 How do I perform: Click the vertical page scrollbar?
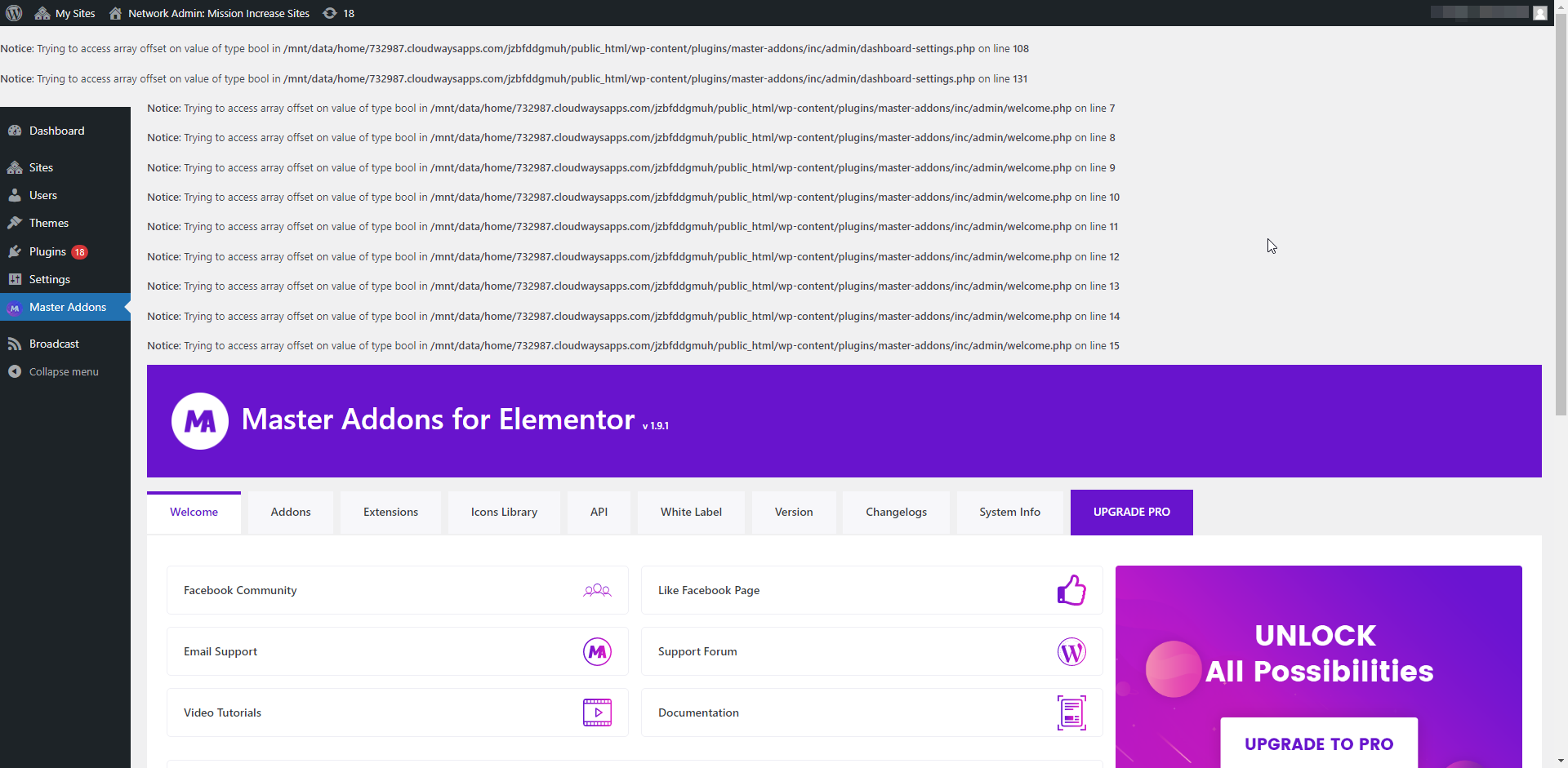click(1561, 220)
